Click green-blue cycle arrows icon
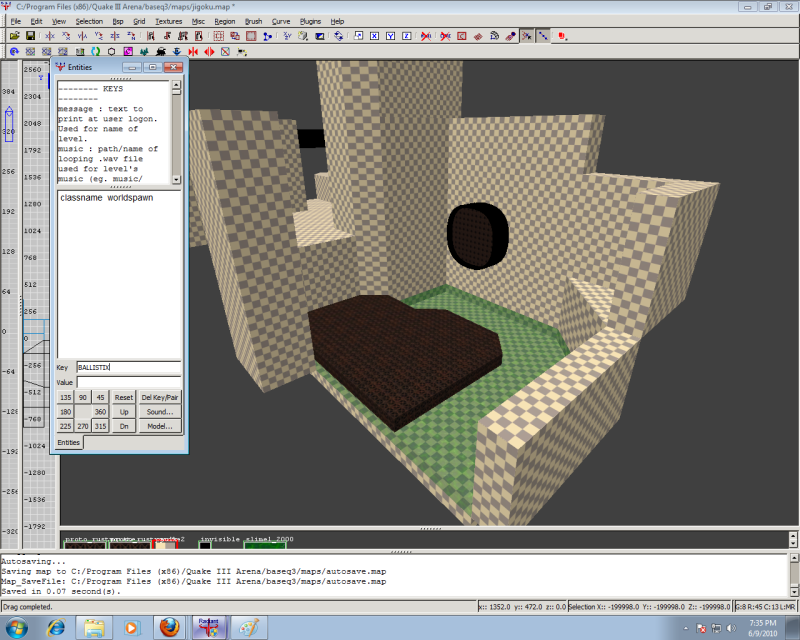The height and width of the screenshot is (640, 800). pyautogui.click(x=95, y=52)
